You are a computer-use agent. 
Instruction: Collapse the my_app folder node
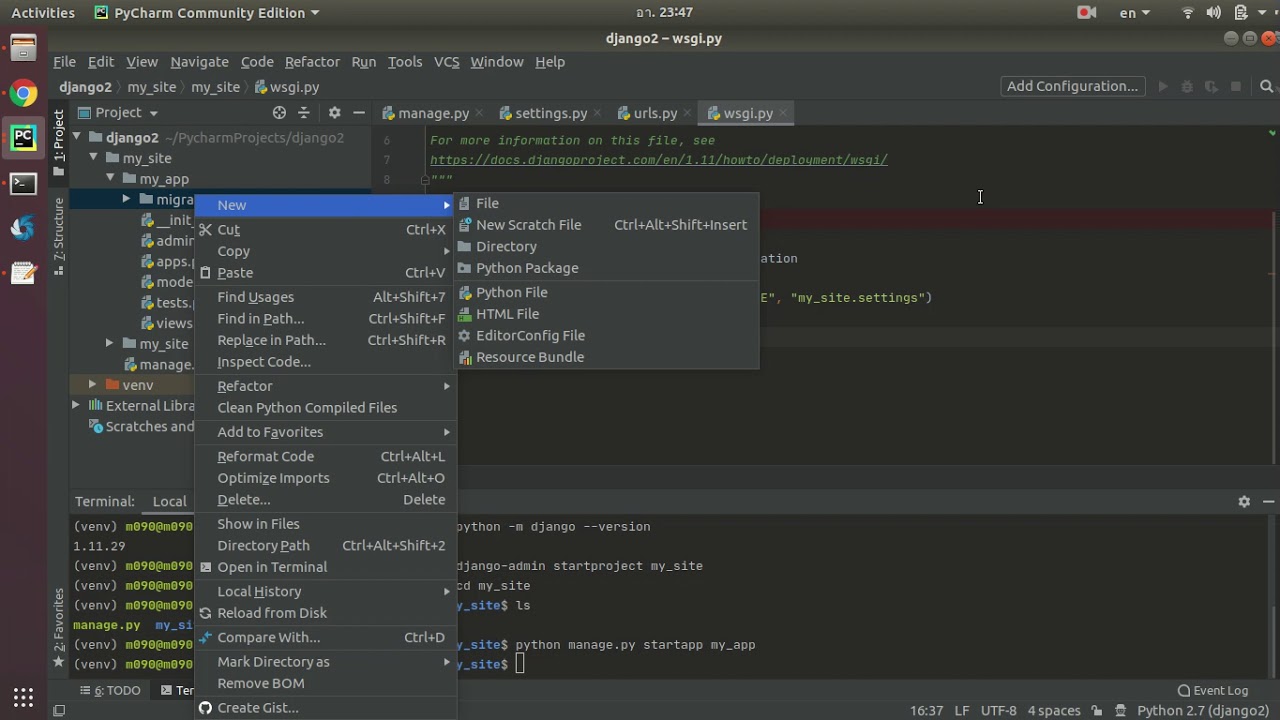point(110,179)
